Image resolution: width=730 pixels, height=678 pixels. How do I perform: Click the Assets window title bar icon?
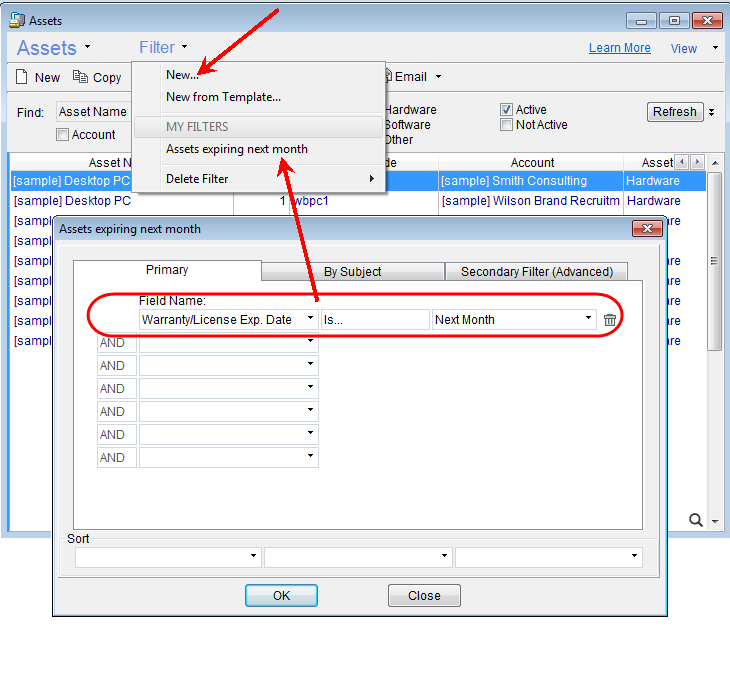pyautogui.click(x=16, y=20)
